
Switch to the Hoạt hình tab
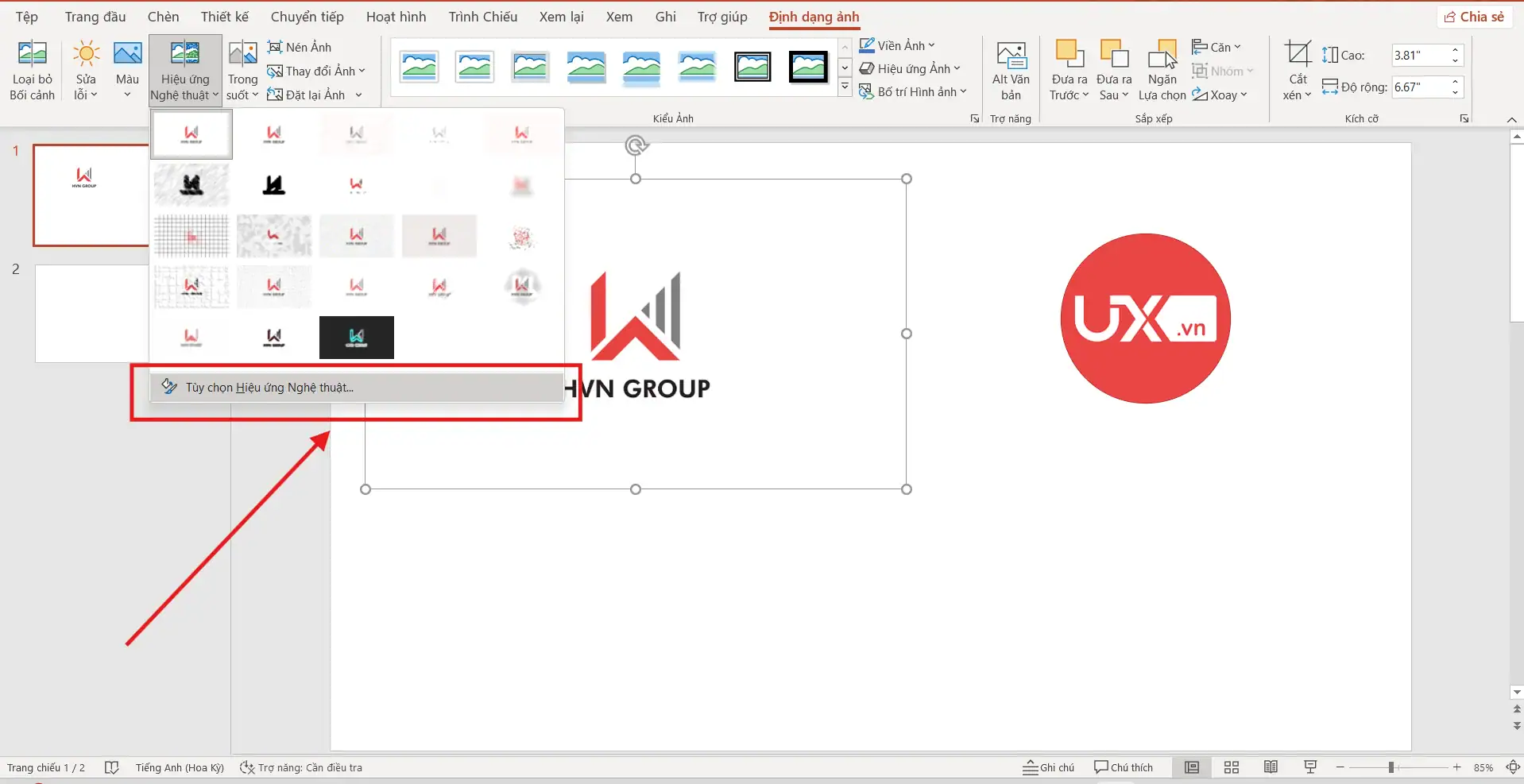pos(396,17)
